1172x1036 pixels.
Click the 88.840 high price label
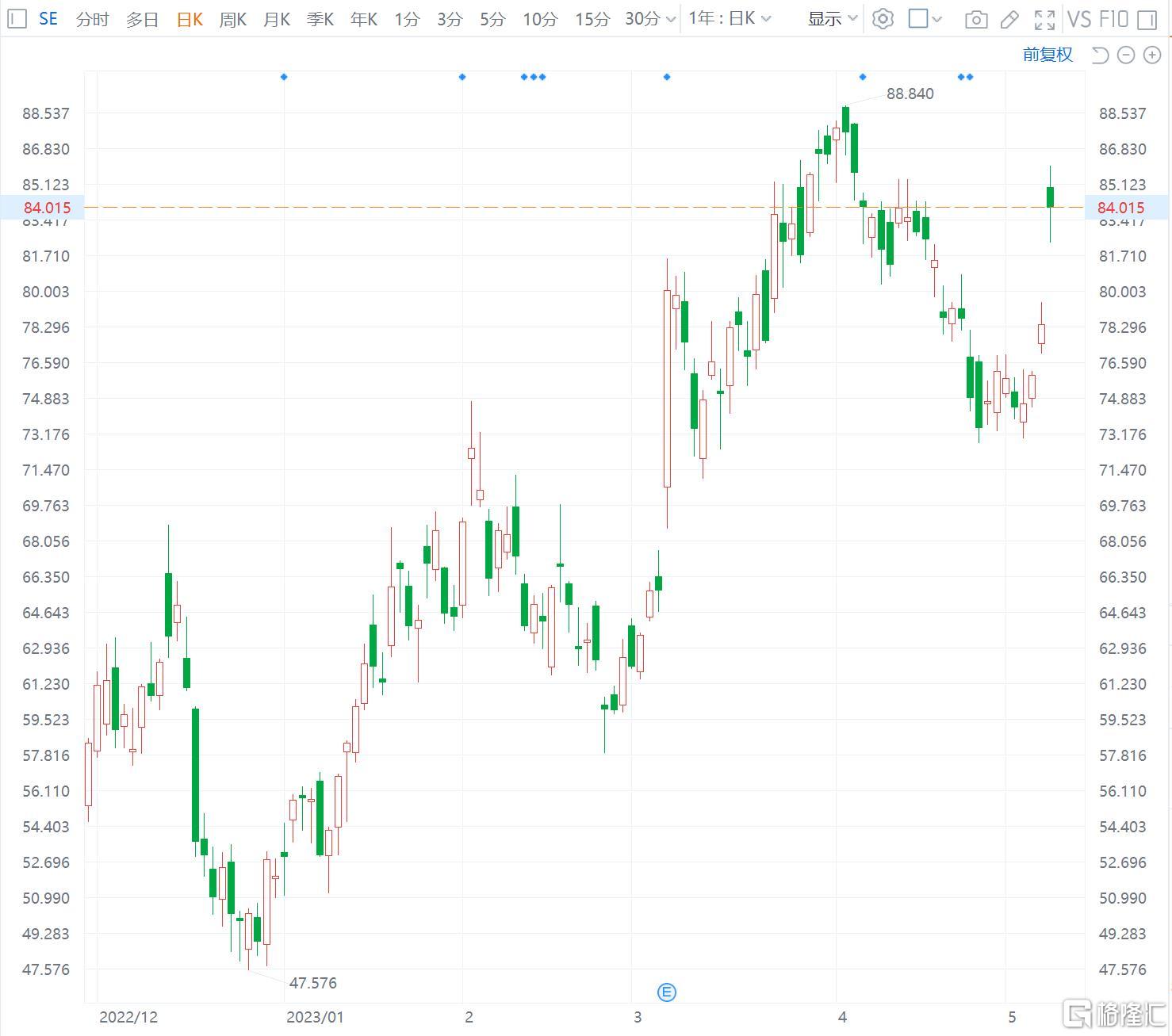[x=910, y=94]
